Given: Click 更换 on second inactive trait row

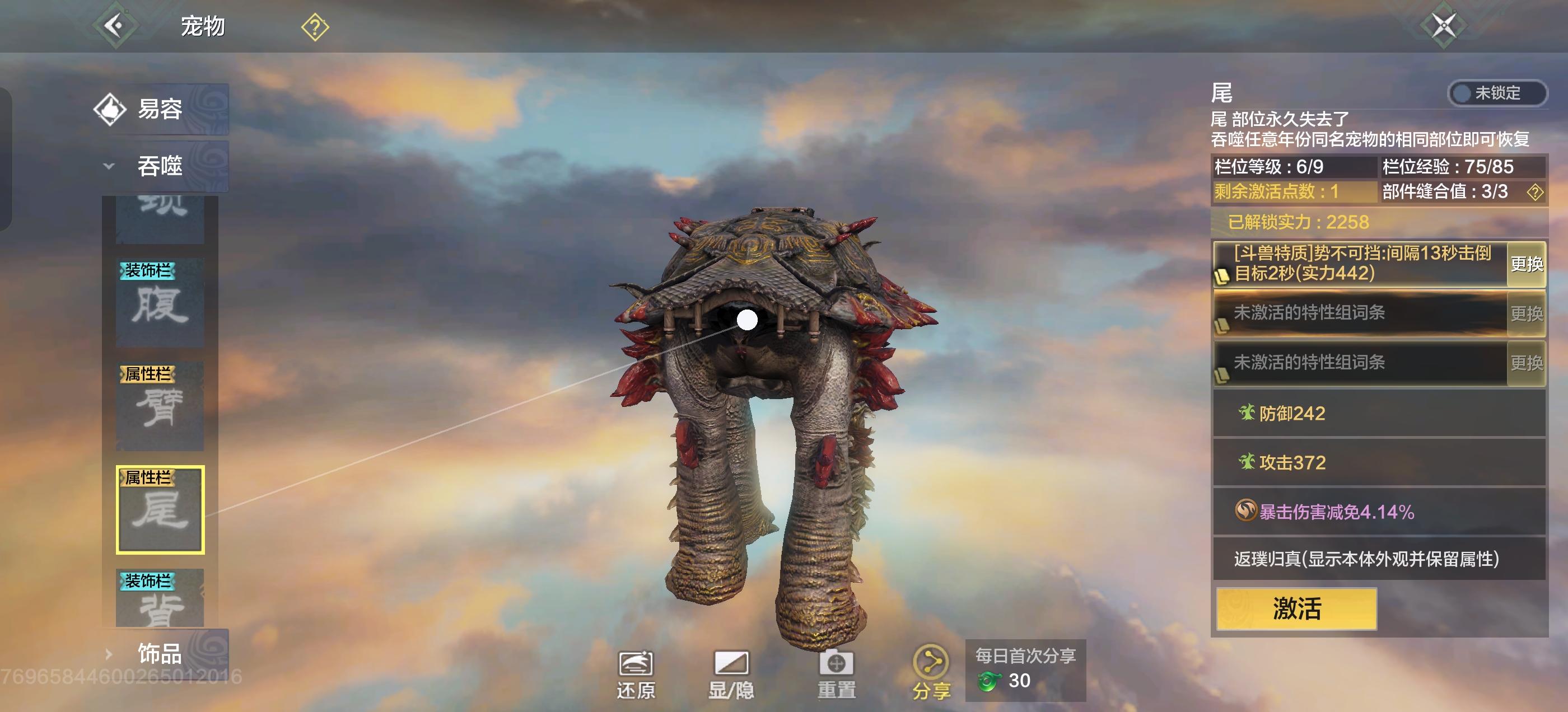Looking at the screenshot, I should point(1525,363).
